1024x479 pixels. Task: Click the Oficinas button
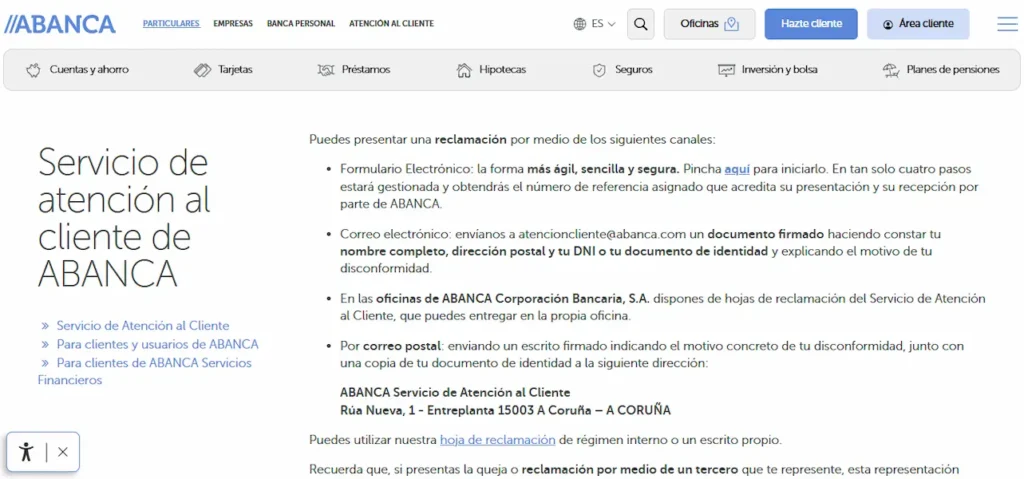pos(709,24)
